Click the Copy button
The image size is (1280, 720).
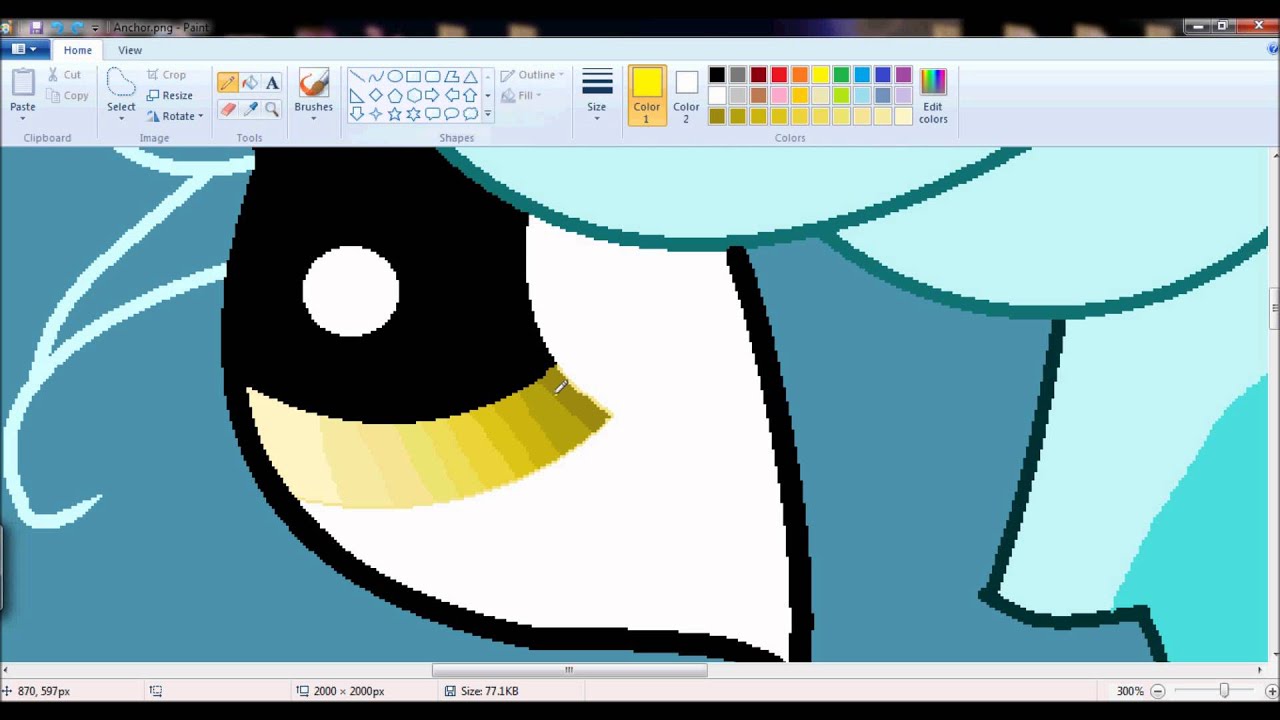pos(68,96)
